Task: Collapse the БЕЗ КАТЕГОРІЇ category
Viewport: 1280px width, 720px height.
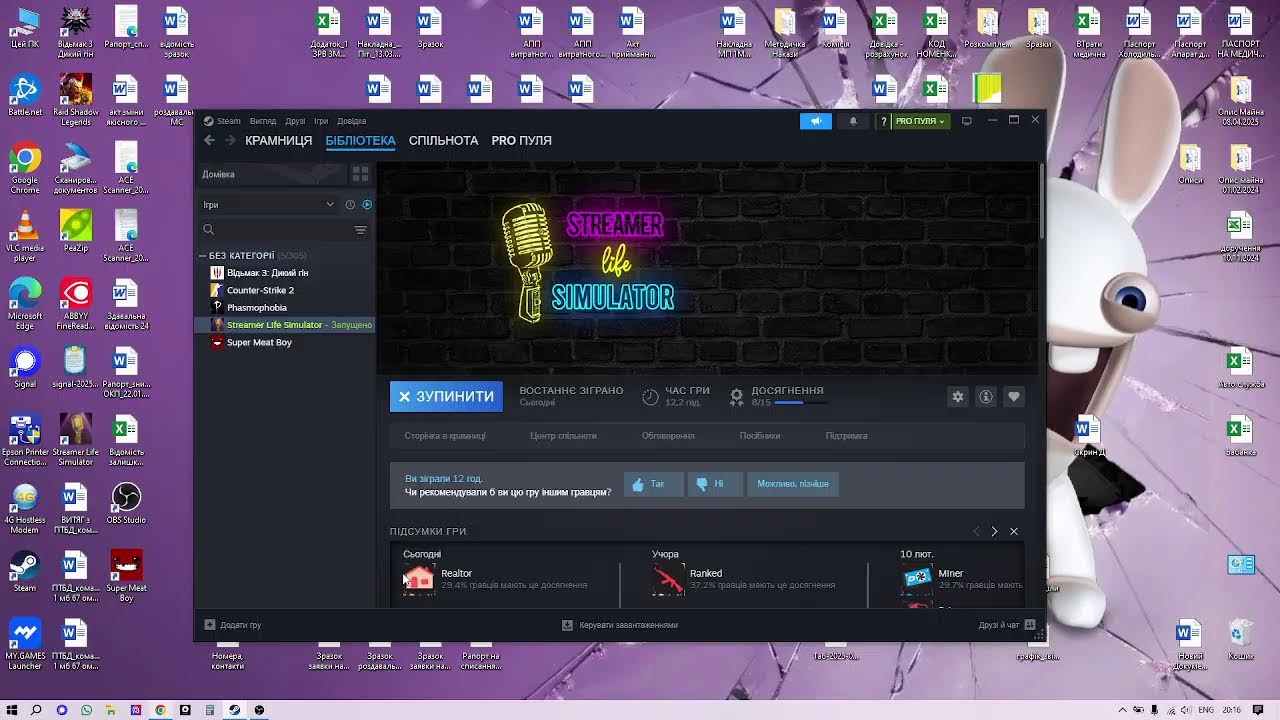Action: (x=202, y=256)
